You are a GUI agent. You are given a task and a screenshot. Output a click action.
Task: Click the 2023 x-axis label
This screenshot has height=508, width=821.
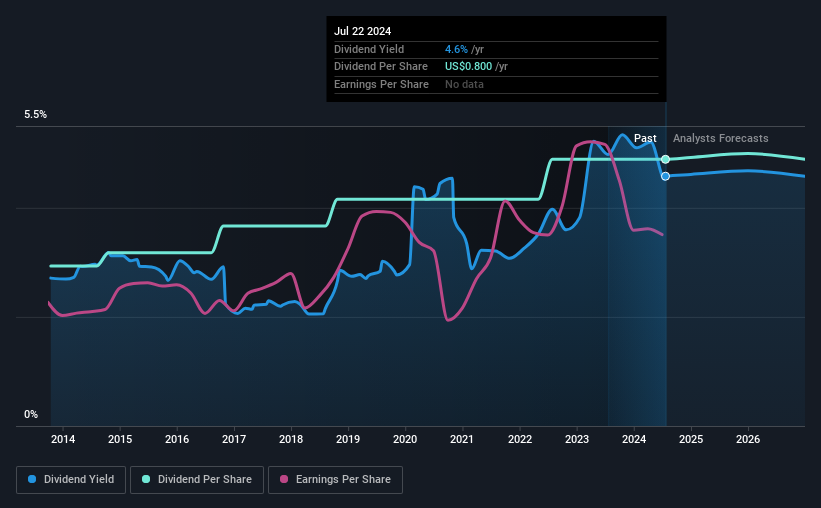(577, 439)
